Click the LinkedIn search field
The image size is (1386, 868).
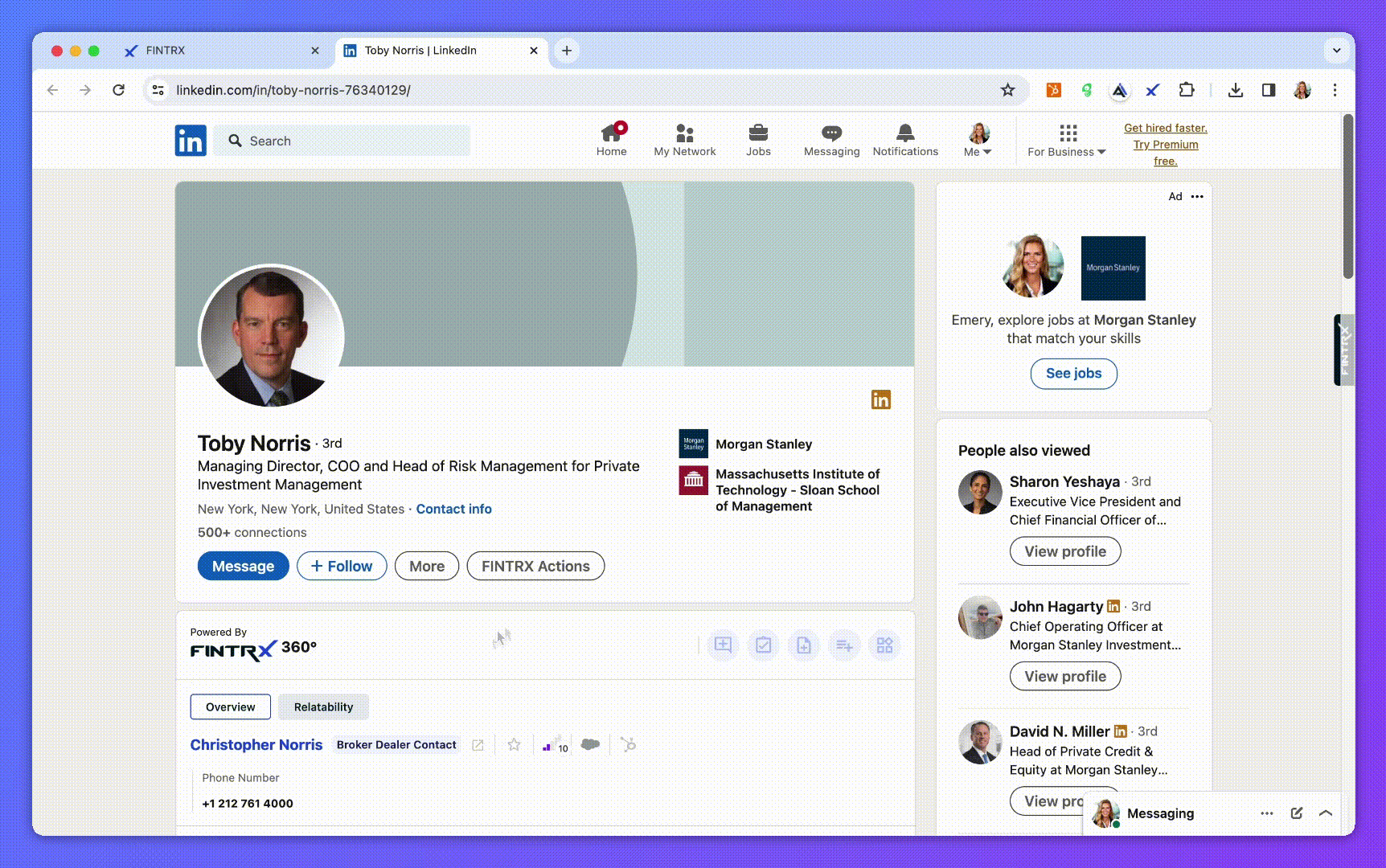342,141
